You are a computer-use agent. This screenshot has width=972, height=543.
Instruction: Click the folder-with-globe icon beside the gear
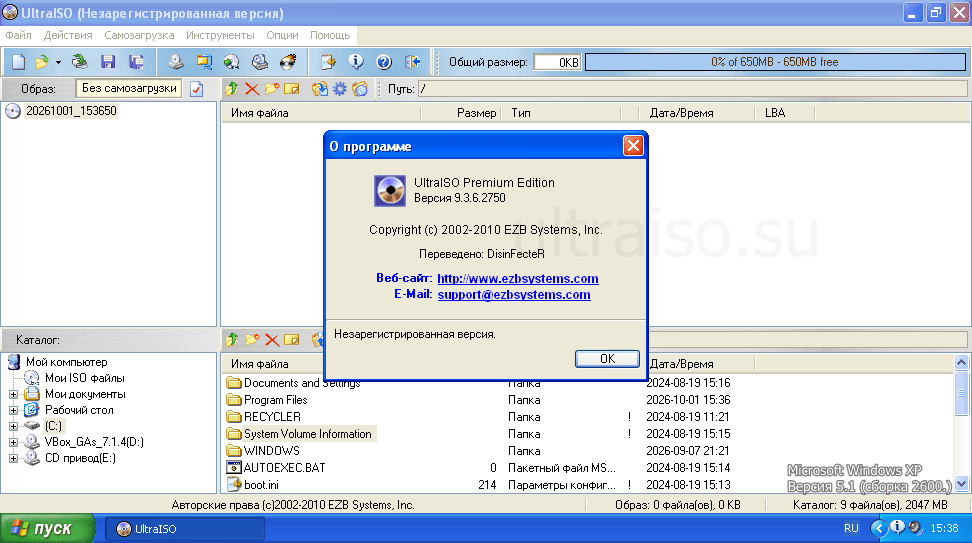tap(360, 89)
